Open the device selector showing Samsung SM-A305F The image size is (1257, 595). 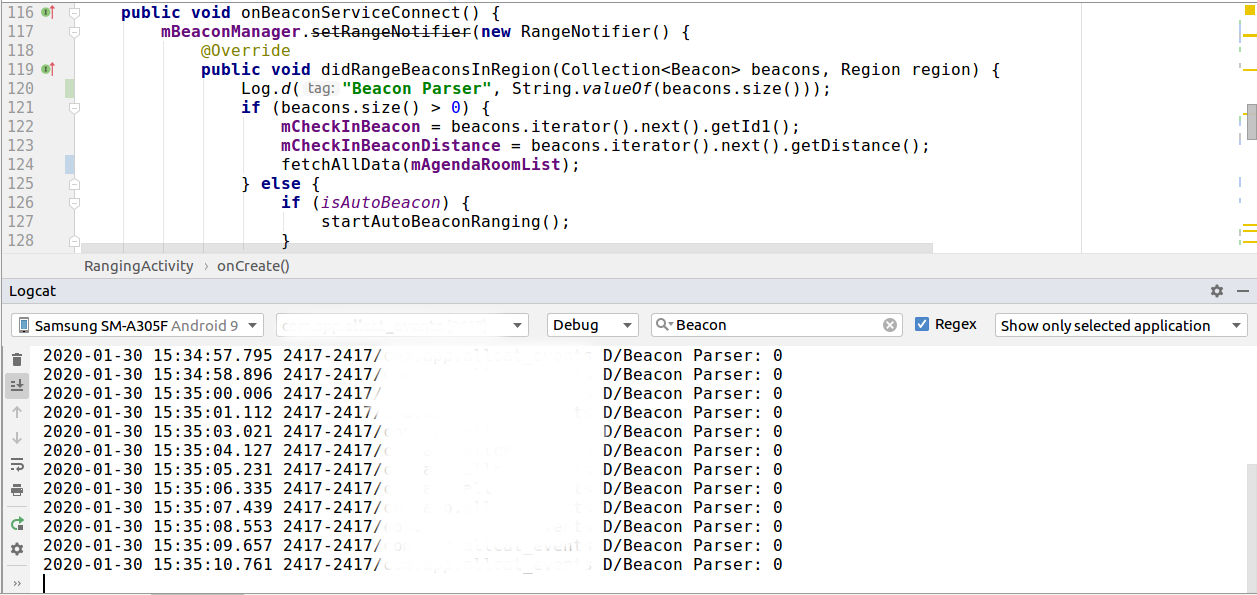click(x=135, y=324)
